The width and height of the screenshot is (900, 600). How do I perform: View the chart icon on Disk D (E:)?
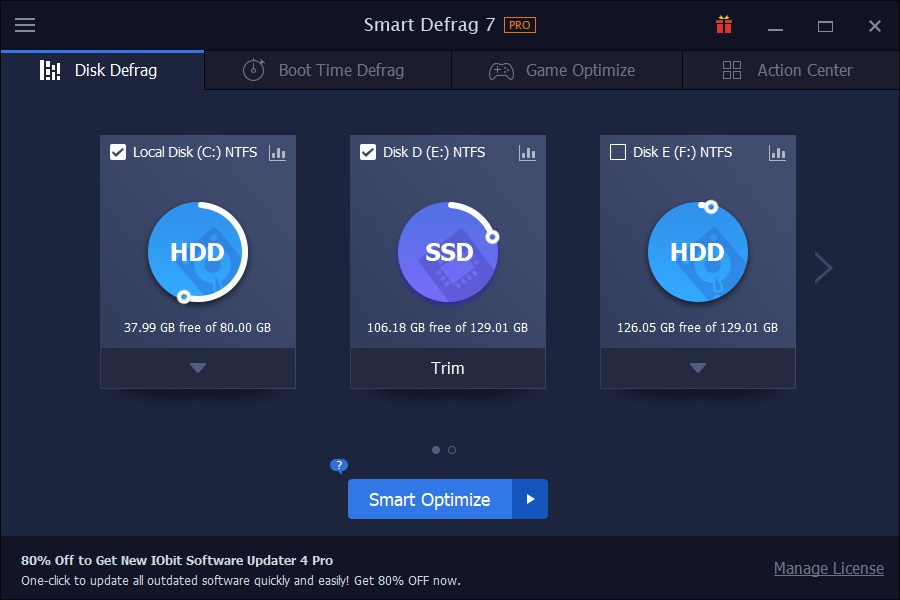527,154
